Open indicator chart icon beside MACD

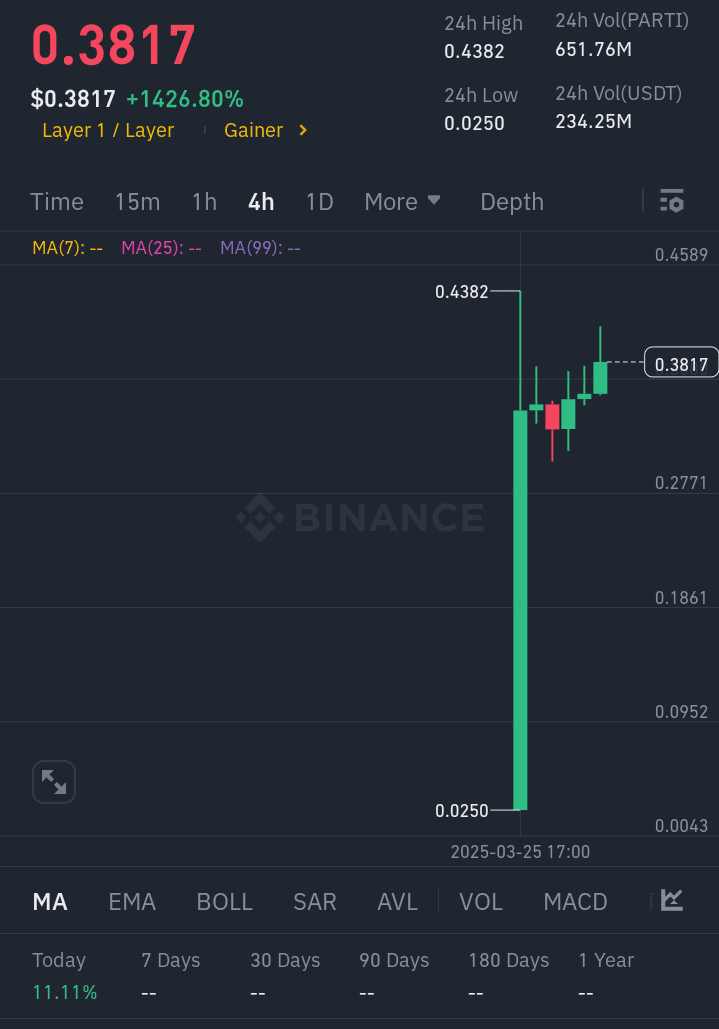pyautogui.click(x=672, y=900)
